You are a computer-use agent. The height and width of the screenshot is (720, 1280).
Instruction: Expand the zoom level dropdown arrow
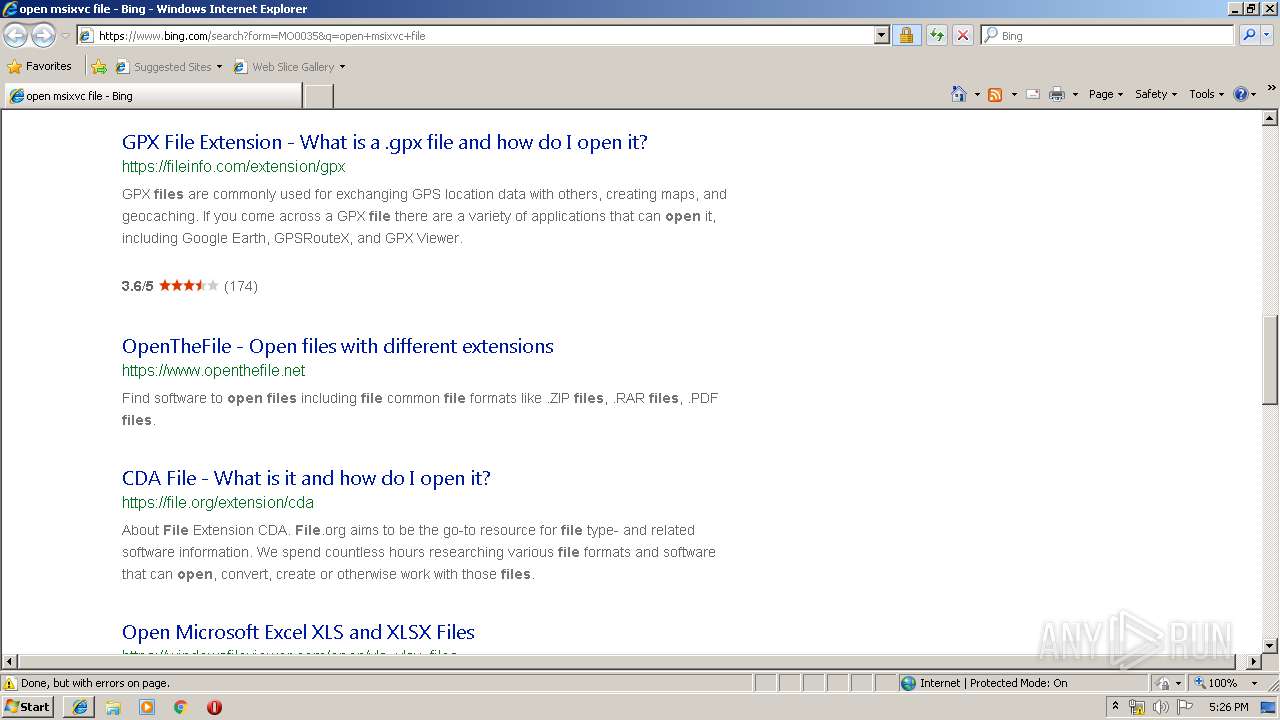(x=1255, y=684)
